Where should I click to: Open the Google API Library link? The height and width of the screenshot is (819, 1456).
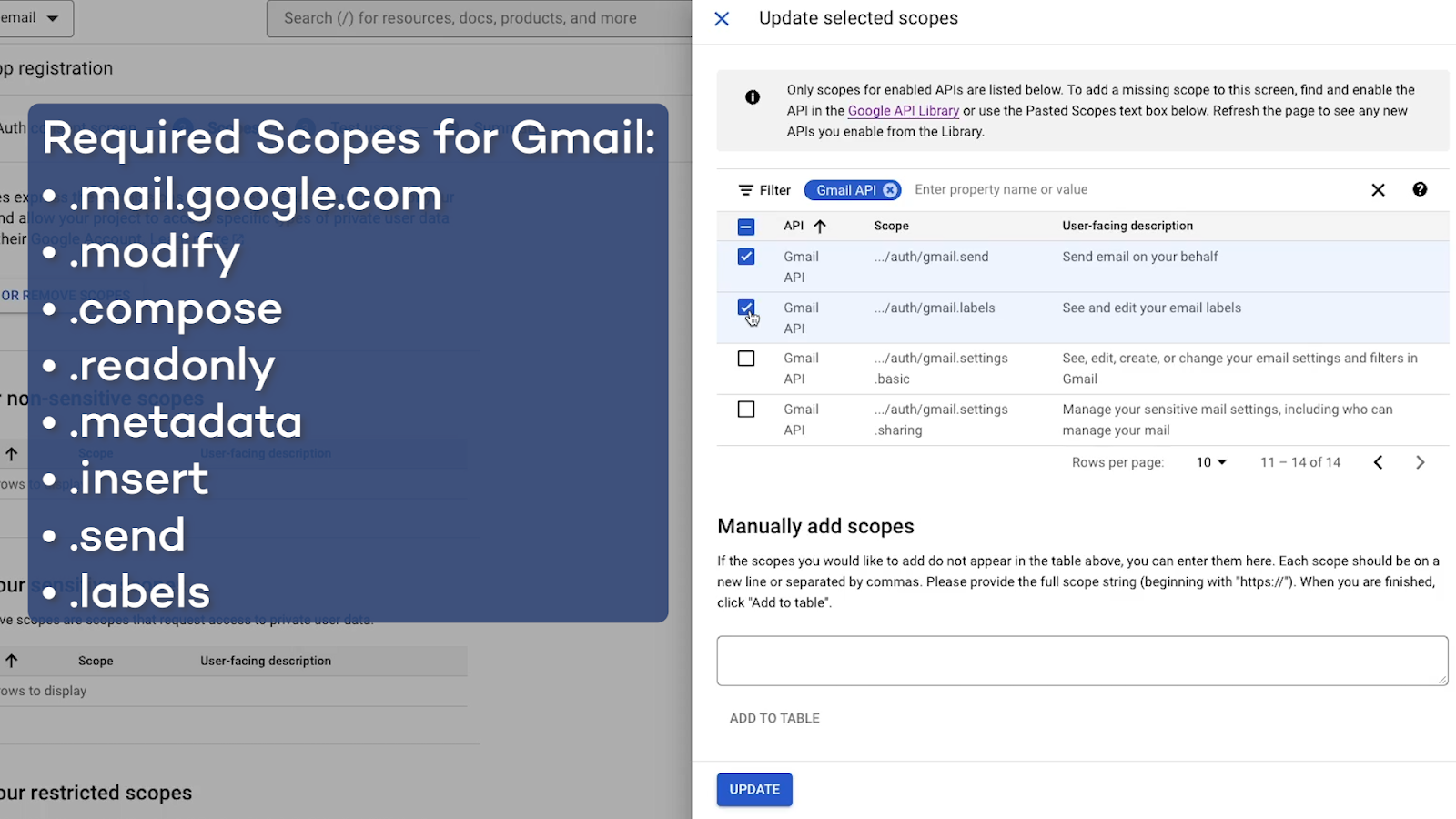pyautogui.click(x=903, y=111)
